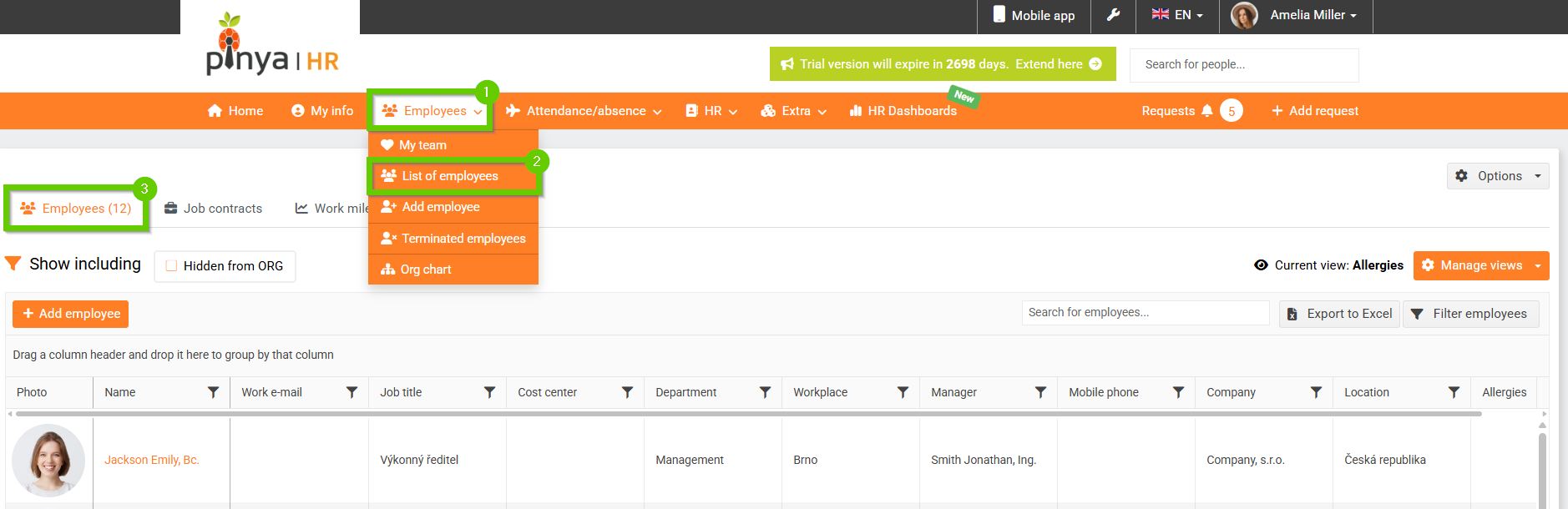Screen dimensions: 1568x509
Task: Click the Mobile app link
Action: coord(1034,15)
